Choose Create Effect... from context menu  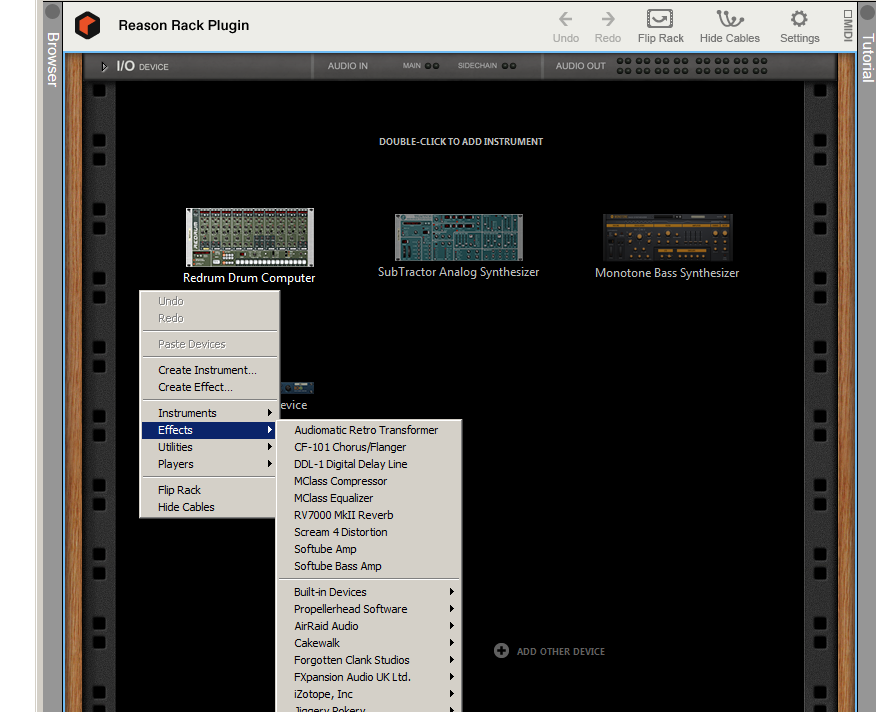coord(210,387)
